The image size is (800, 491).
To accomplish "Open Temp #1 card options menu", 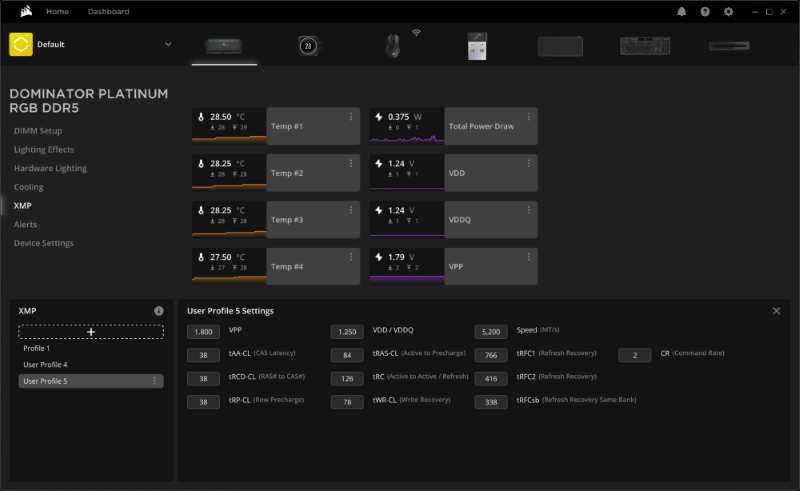I will (351, 117).
